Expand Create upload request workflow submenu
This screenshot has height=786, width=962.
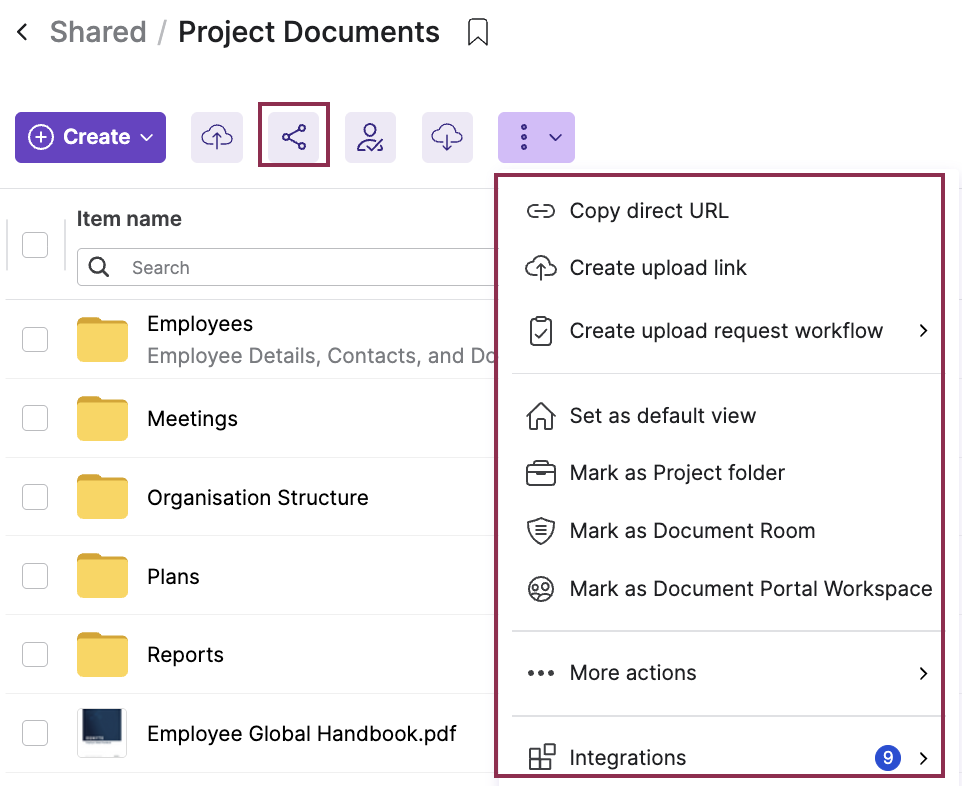point(923,331)
